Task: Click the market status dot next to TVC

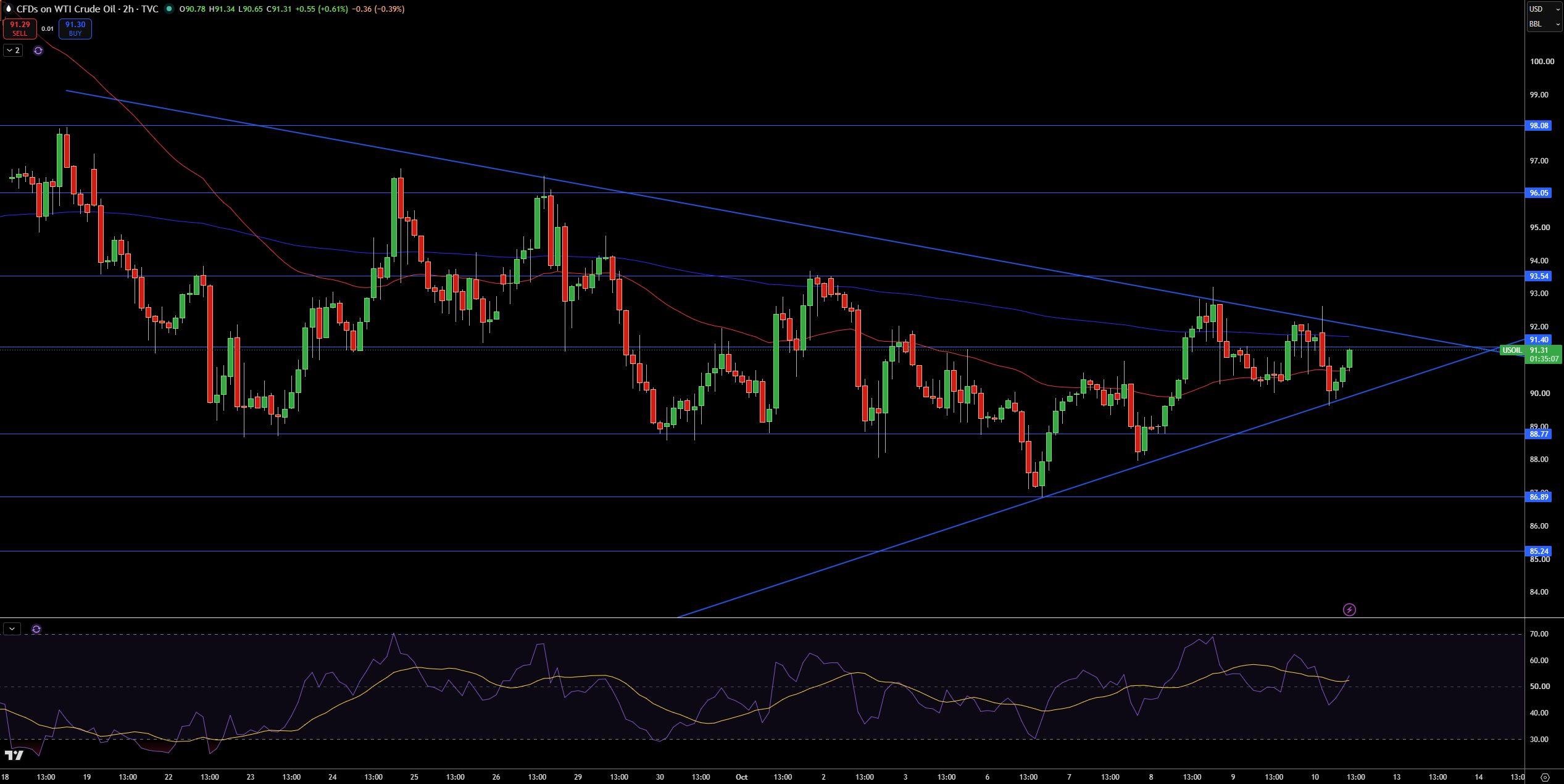Action: tap(168, 9)
